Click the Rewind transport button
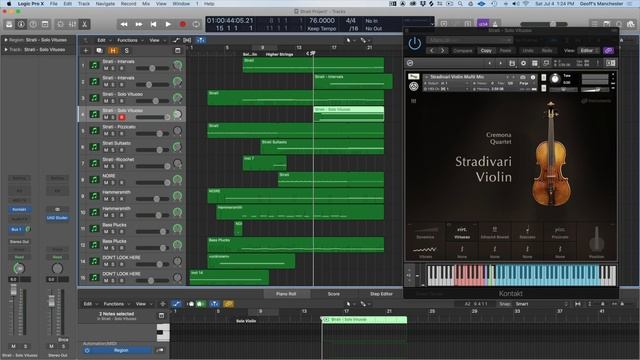Image resolution: width=640 pixels, height=360 pixels. 124,24
